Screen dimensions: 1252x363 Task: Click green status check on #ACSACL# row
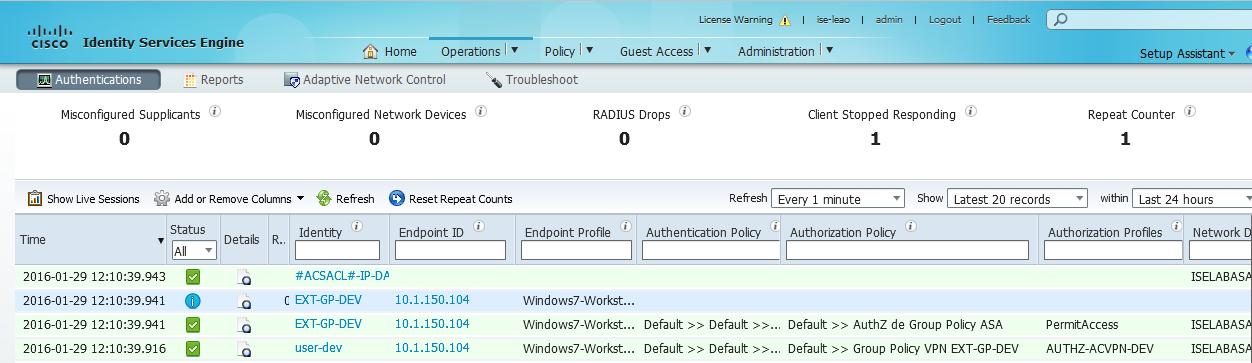[x=193, y=277]
